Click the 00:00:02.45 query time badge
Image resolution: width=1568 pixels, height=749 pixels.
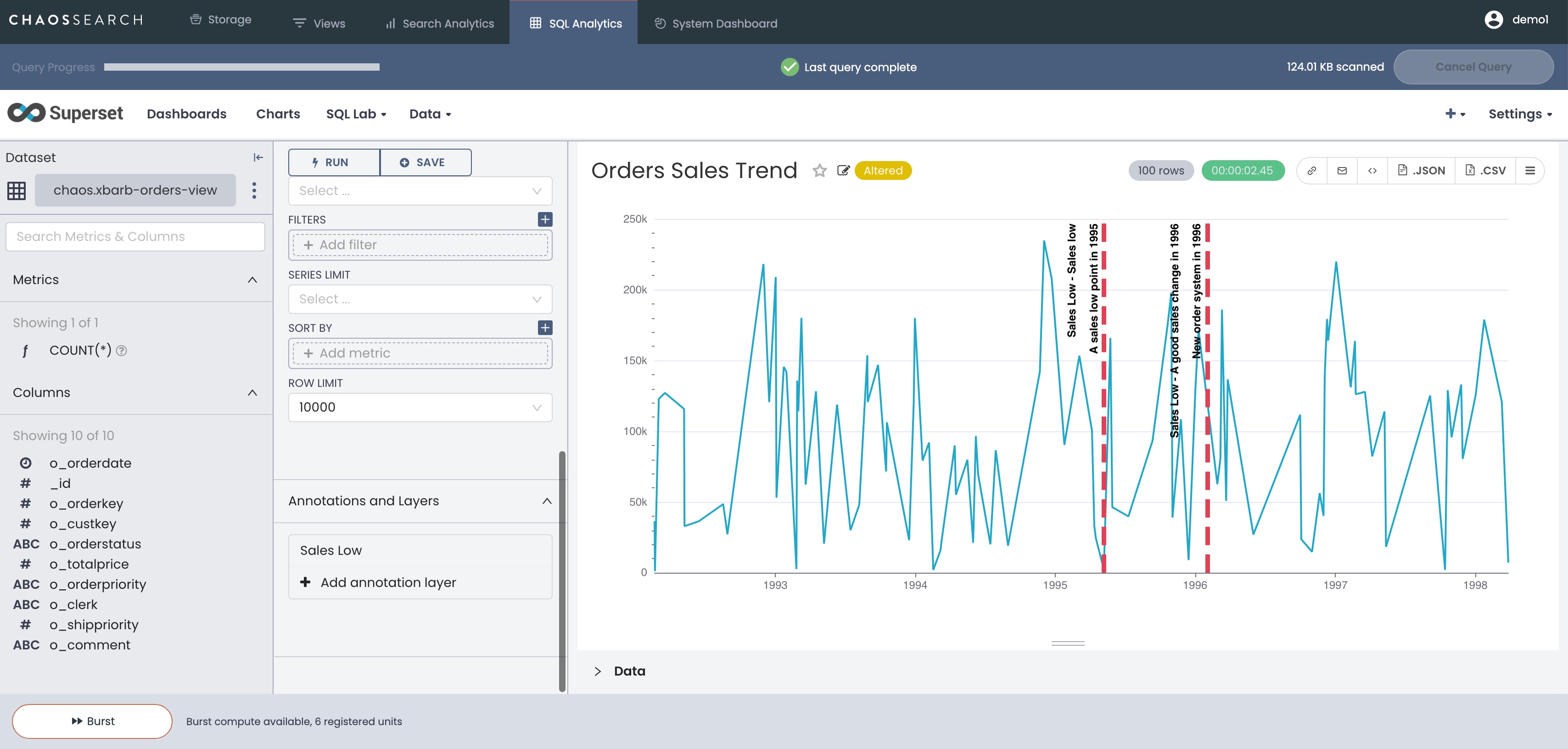(x=1243, y=171)
